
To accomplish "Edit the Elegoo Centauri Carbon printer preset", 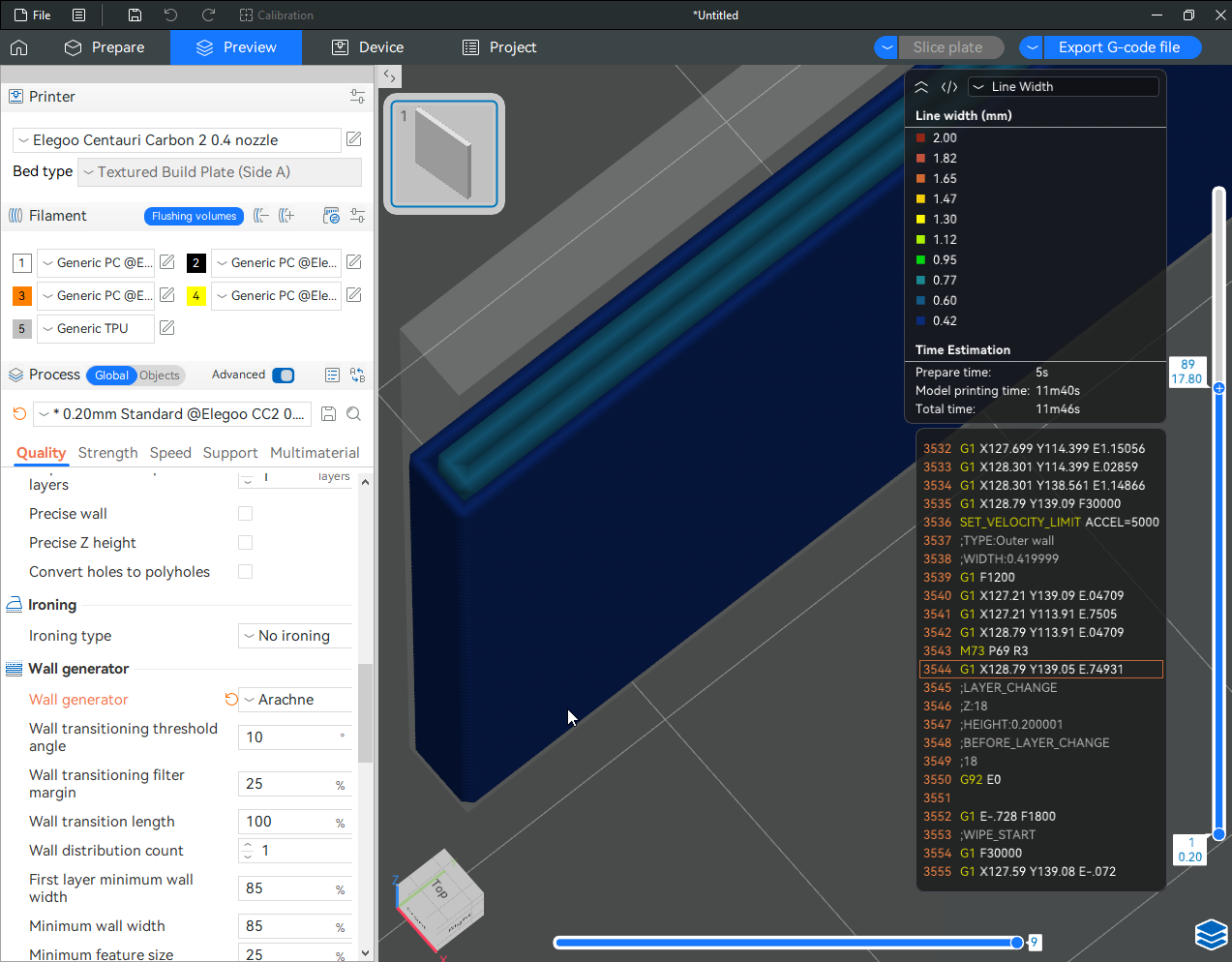I will 354,139.
